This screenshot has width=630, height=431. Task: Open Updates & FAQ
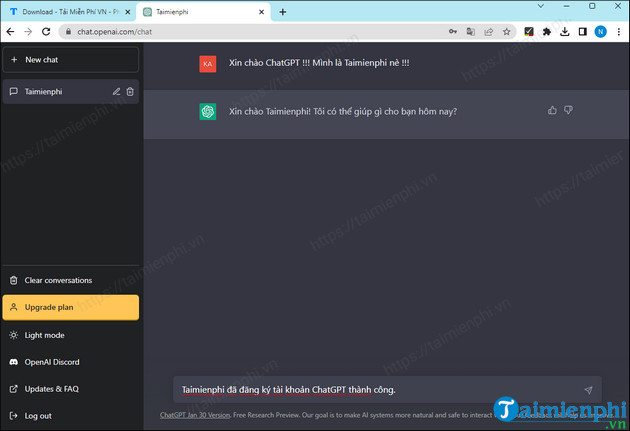[x=71, y=389]
